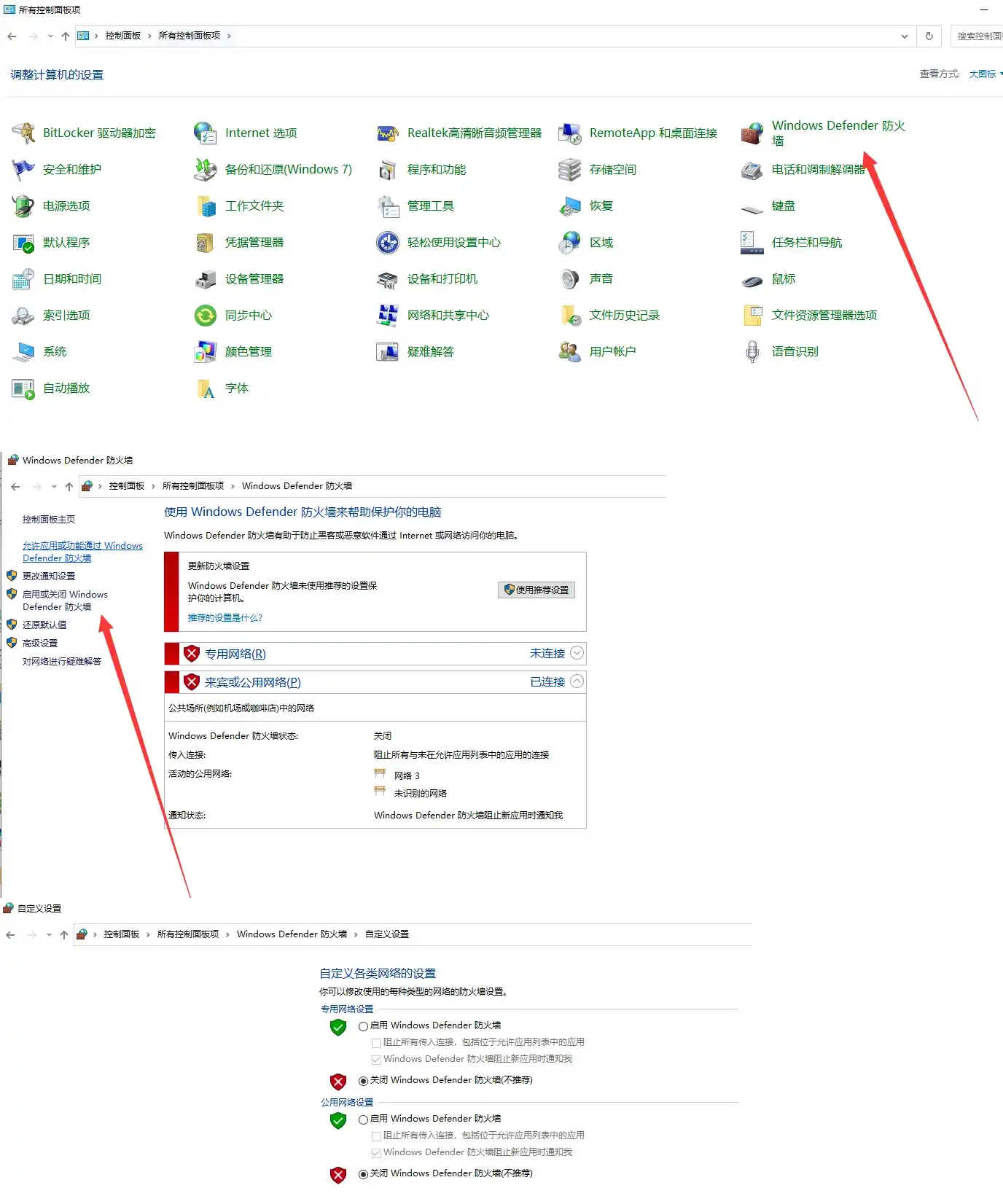Collapse the 来宾或公用网络(P) section chevron
The height and width of the screenshot is (1204, 1003).
click(577, 681)
